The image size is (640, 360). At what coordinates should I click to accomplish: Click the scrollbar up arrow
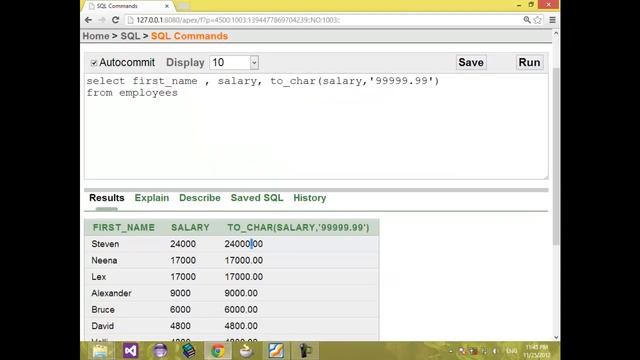coord(556,34)
